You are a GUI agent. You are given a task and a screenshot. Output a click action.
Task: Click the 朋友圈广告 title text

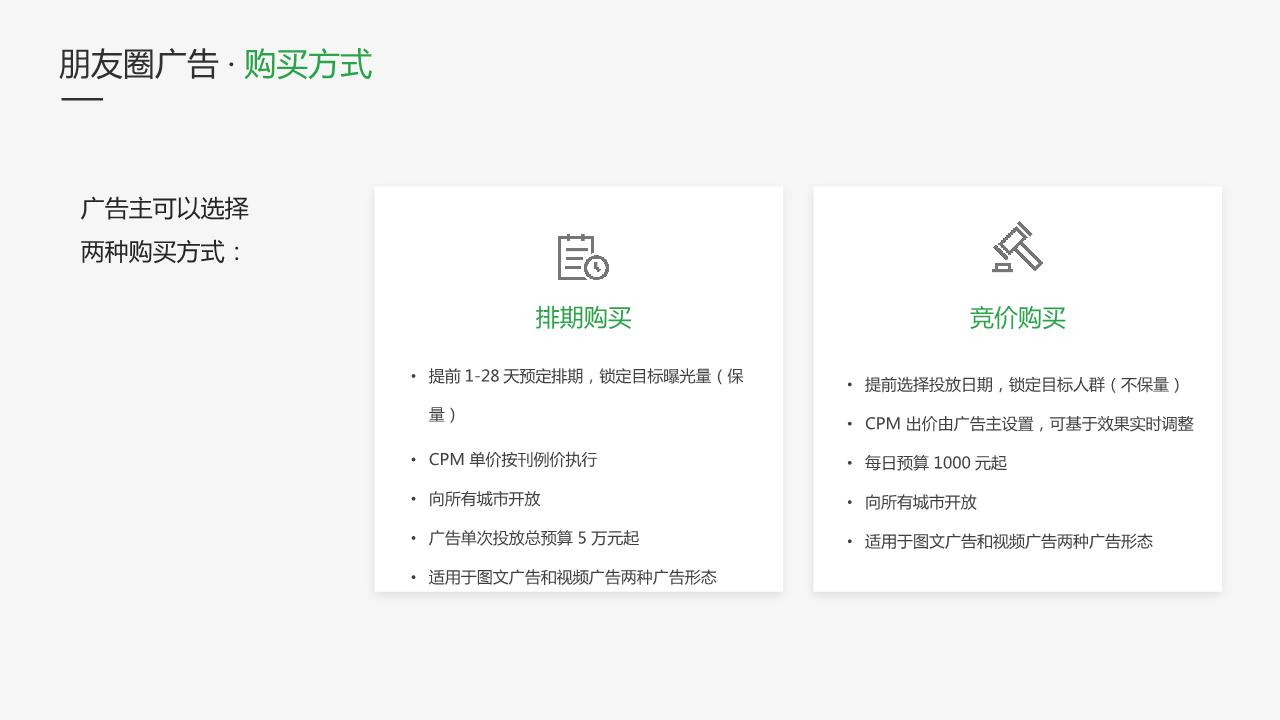(138, 64)
